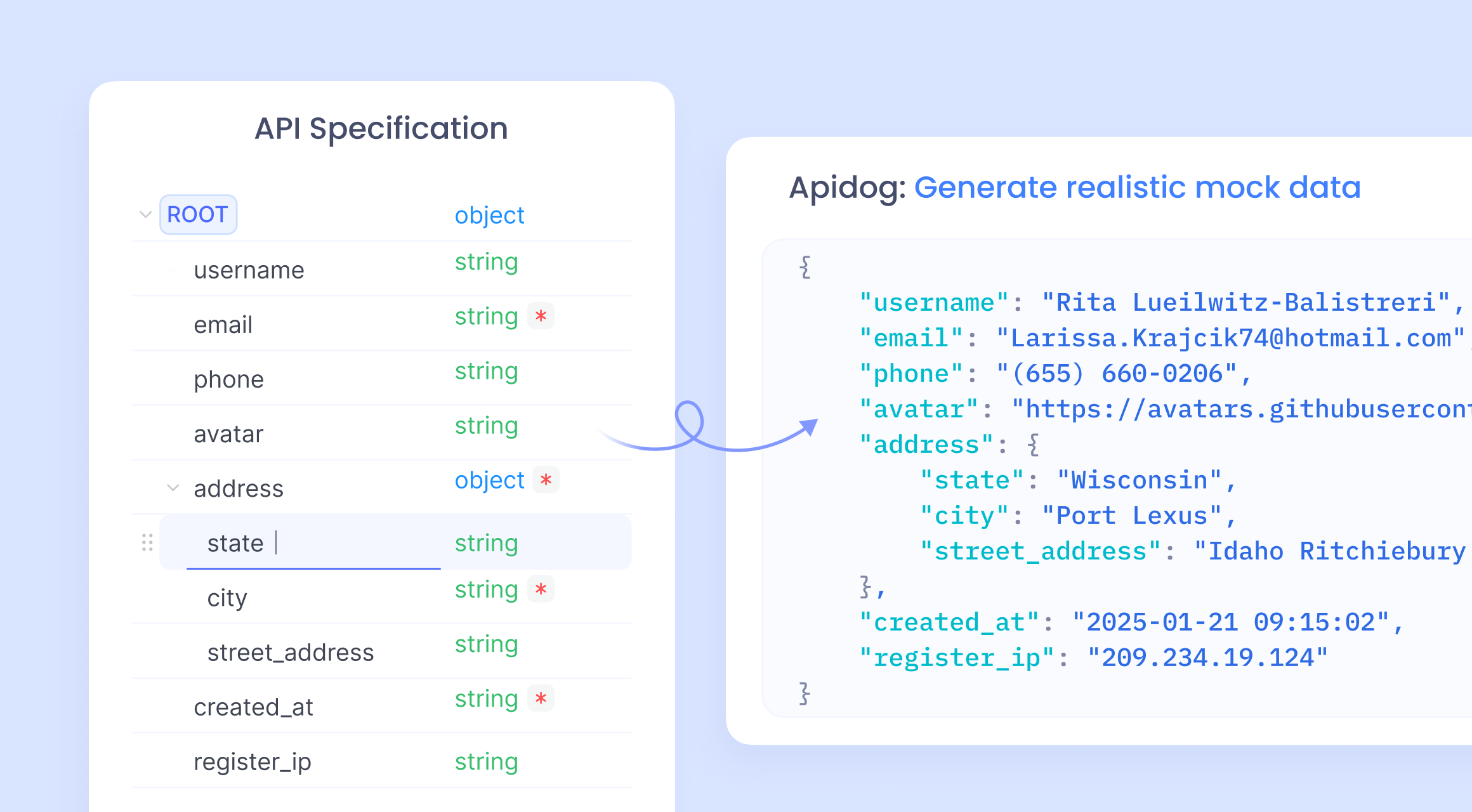This screenshot has height=812, width=1472.
Task: Toggle the required asterisk on the address row
Action: (546, 480)
